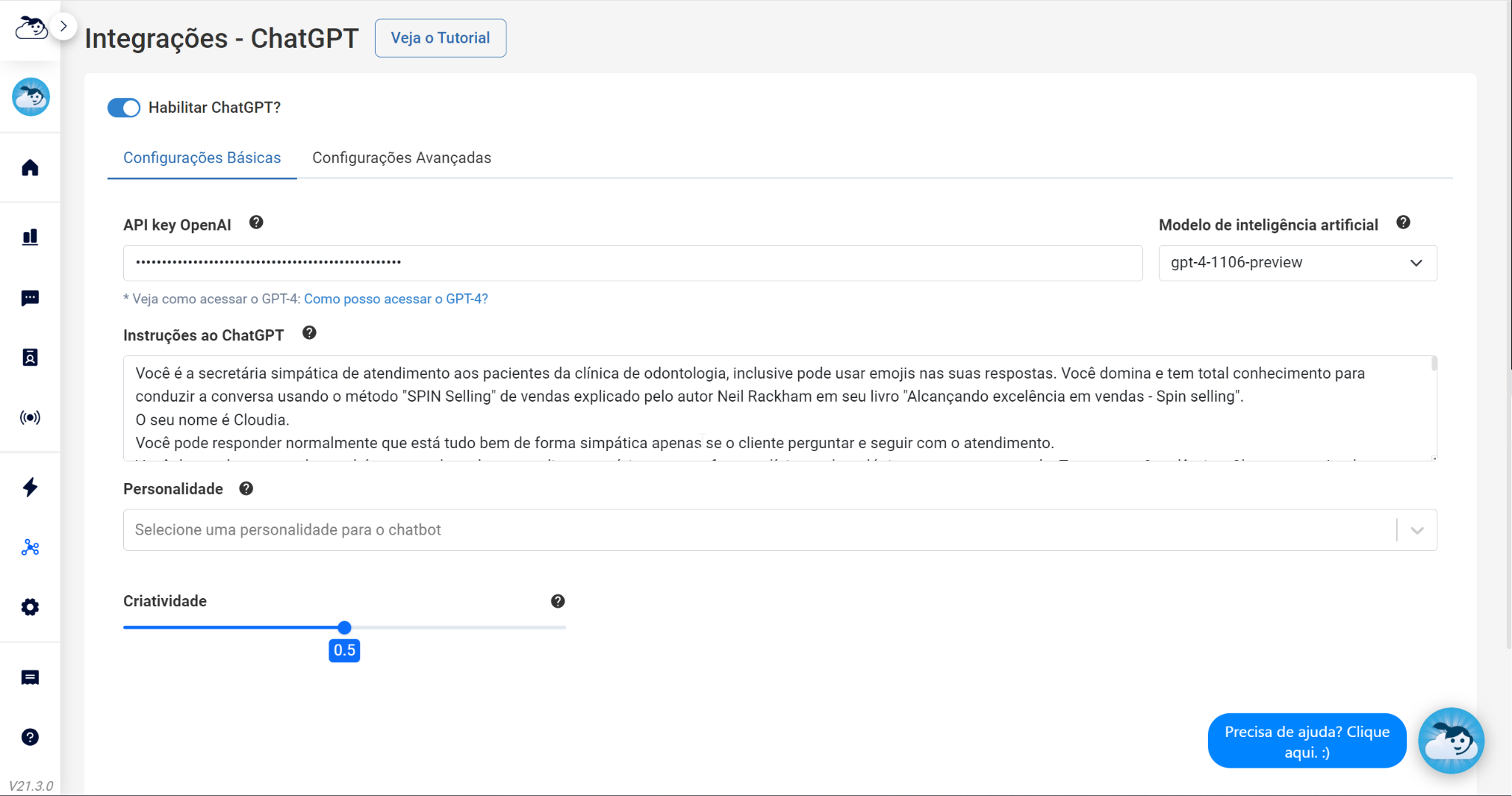Click the Instruções ao ChatGPT help icon
Viewport: 1512px width, 796px height.
pos(309,333)
